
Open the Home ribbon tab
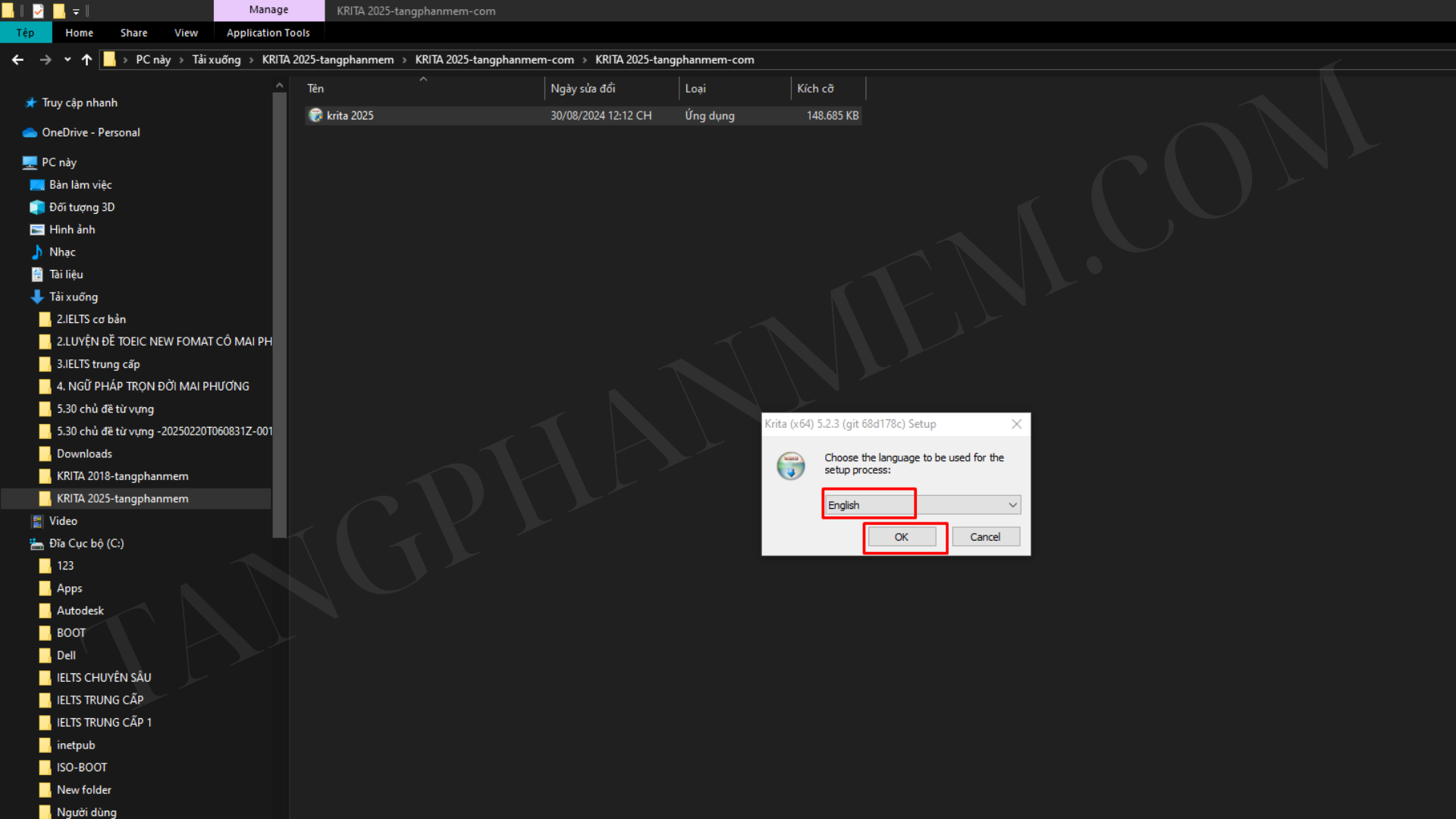79,33
